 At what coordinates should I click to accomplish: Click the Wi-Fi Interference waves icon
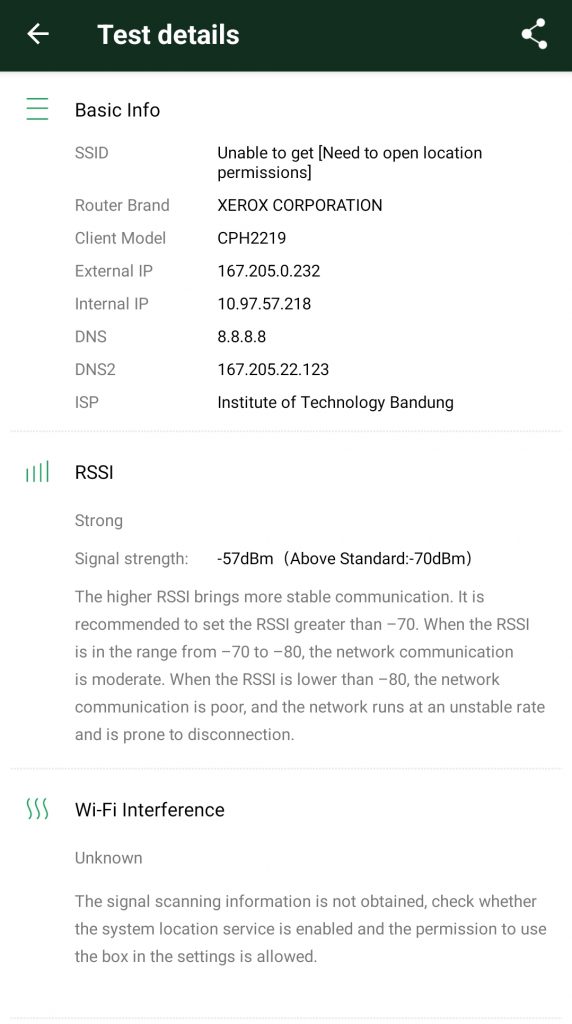(37, 809)
